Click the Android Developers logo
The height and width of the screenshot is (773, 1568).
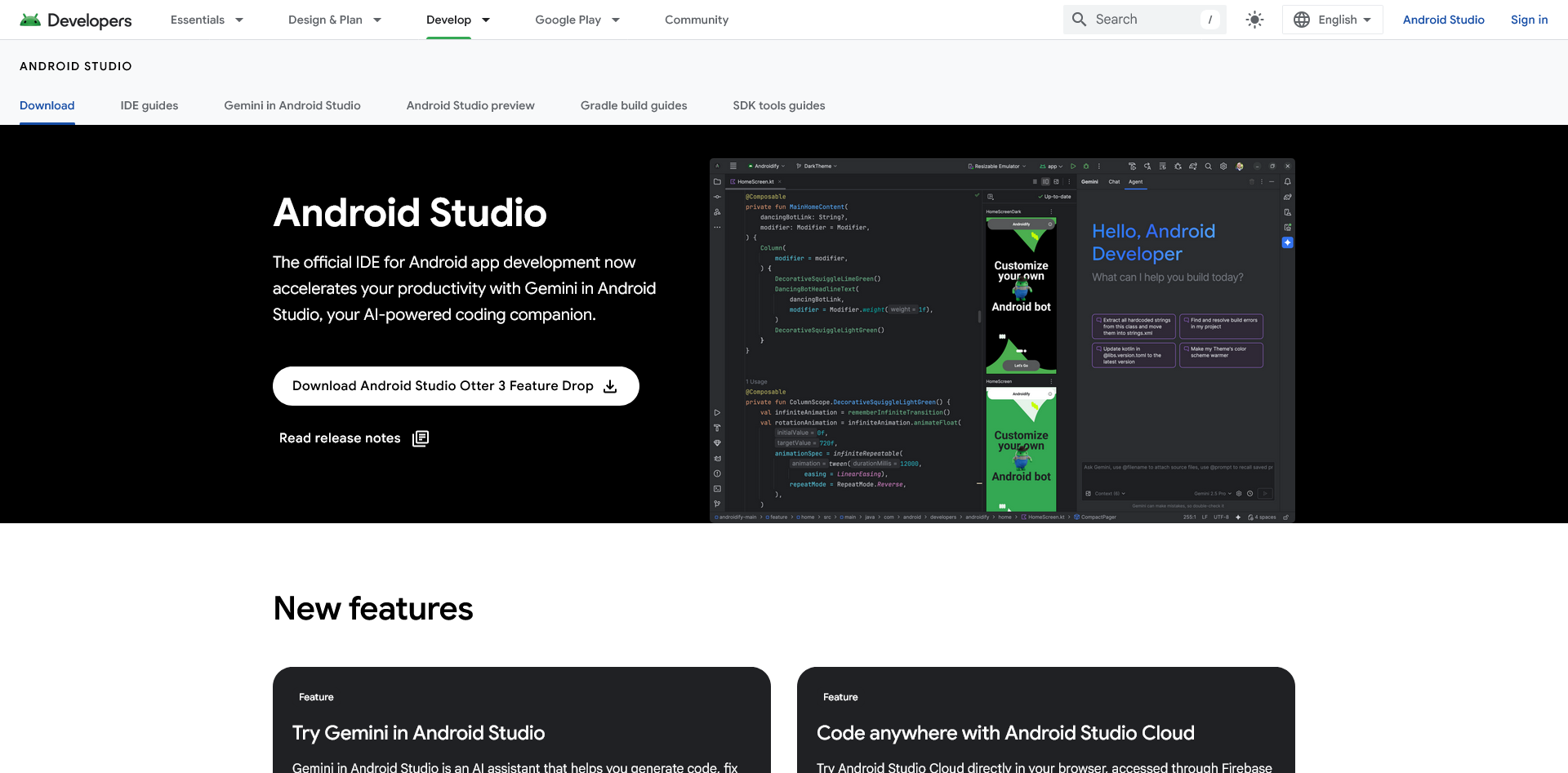tap(75, 20)
